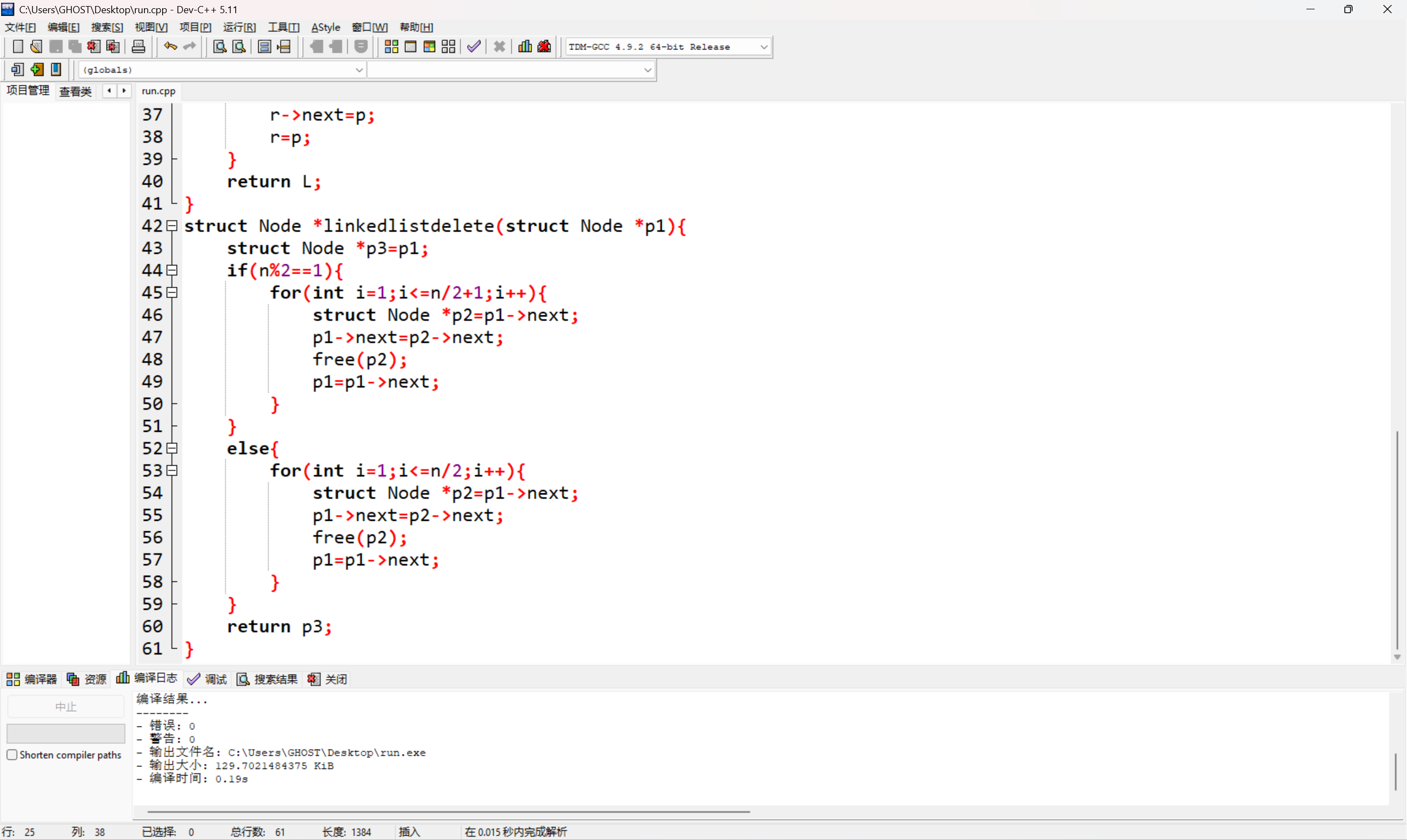
Task: Click the profile analysis bar chart icon
Action: point(525,46)
